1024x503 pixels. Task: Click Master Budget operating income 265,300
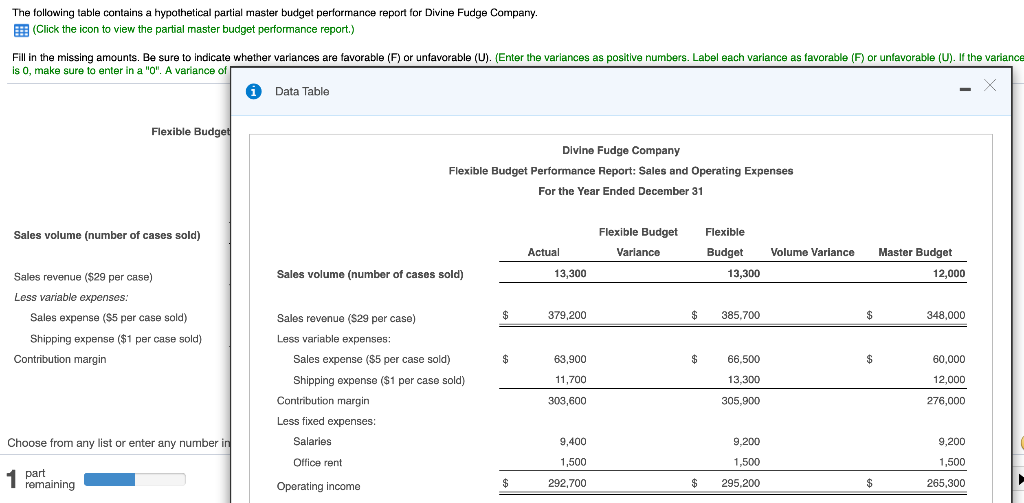point(946,484)
